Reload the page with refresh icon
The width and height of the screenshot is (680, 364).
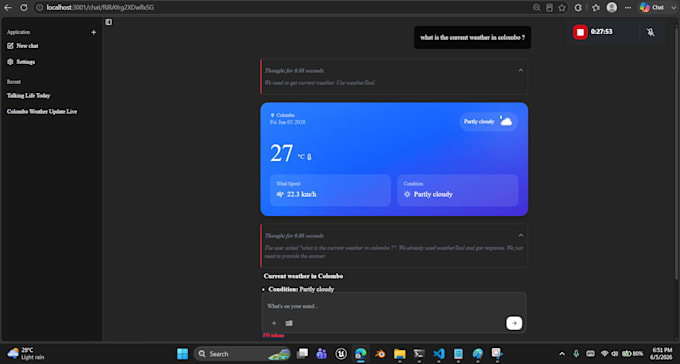pos(24,7)
